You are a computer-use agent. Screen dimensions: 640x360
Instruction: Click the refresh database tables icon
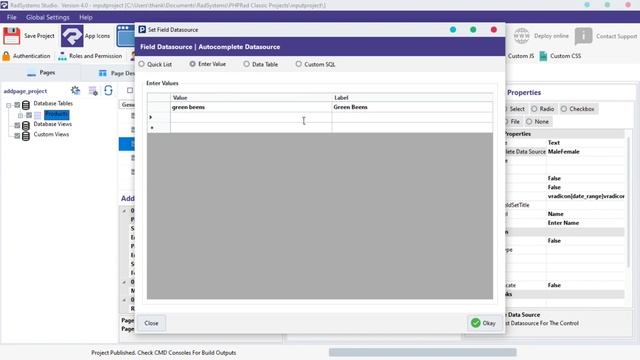tap(108, 90)
